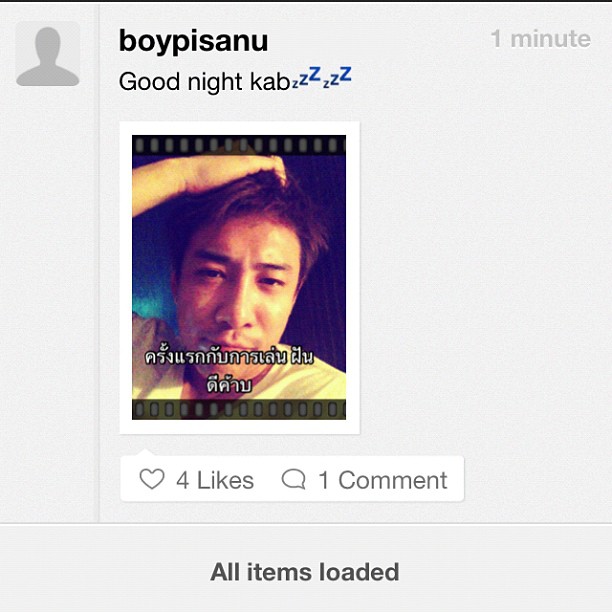
Task: Tap the speech bubble comment icon
Action: (294, 479)
